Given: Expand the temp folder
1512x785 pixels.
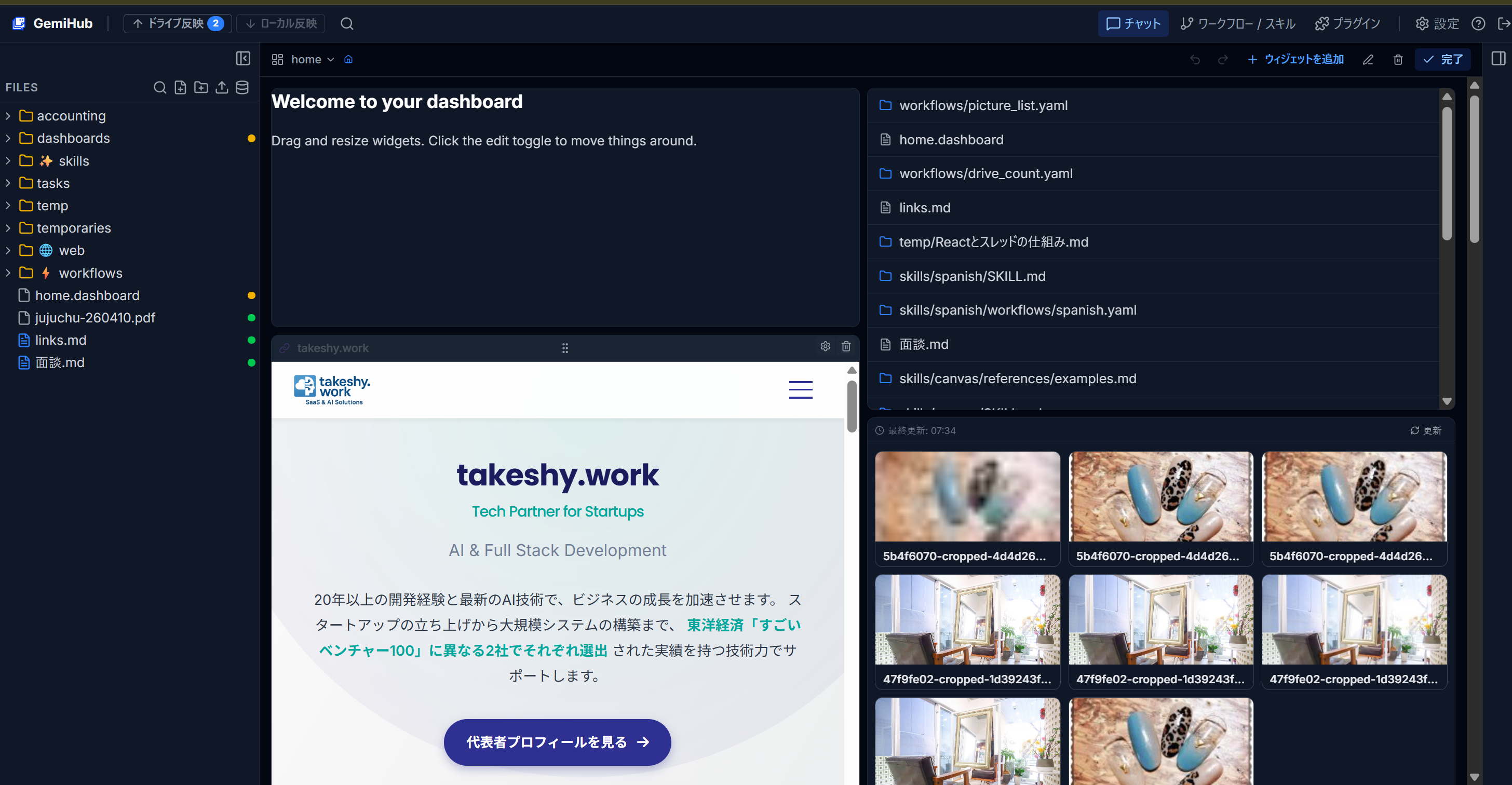Looking at the screenshot, I should (8, 206).
